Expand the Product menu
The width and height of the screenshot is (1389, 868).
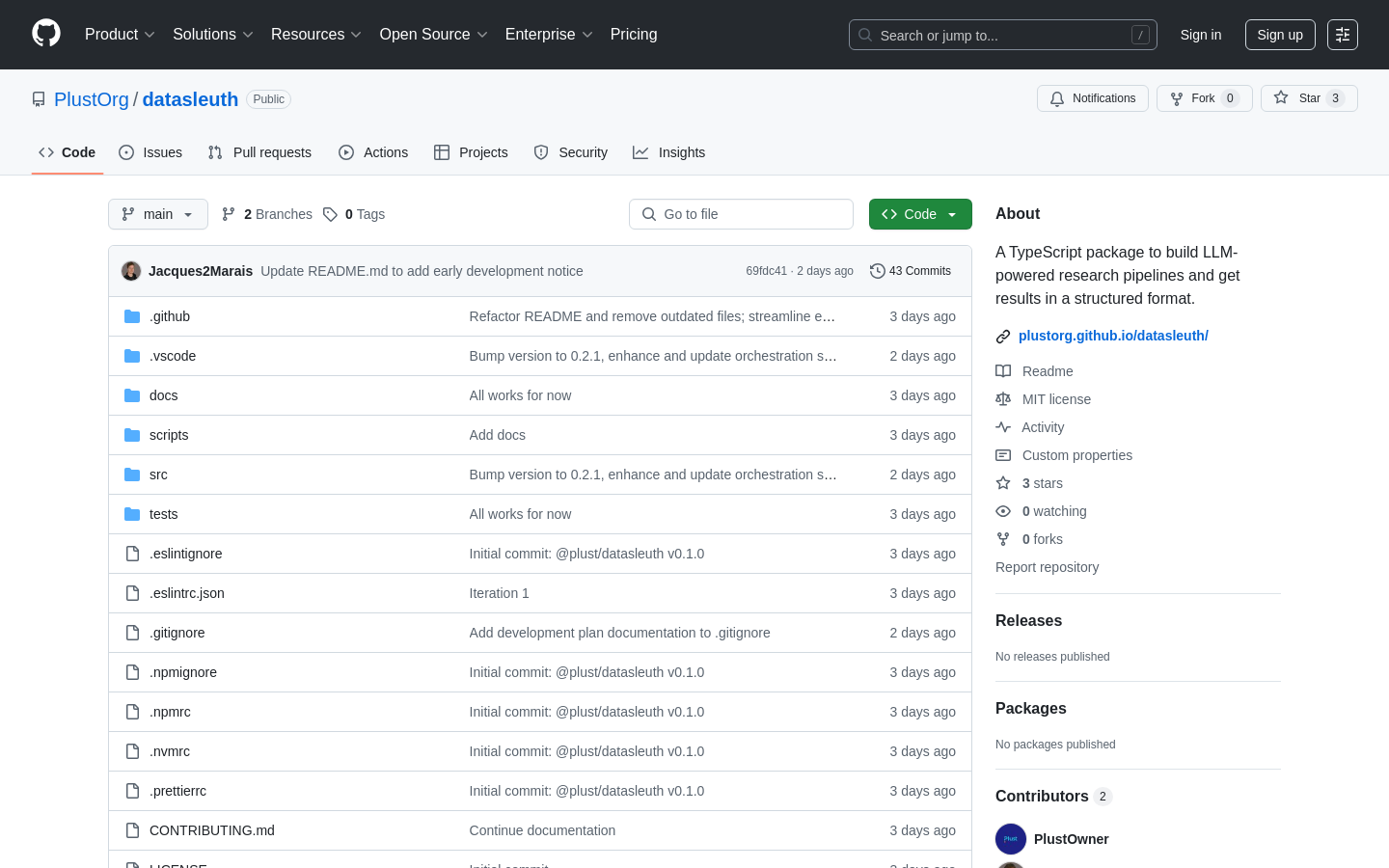tap(120, 35)
